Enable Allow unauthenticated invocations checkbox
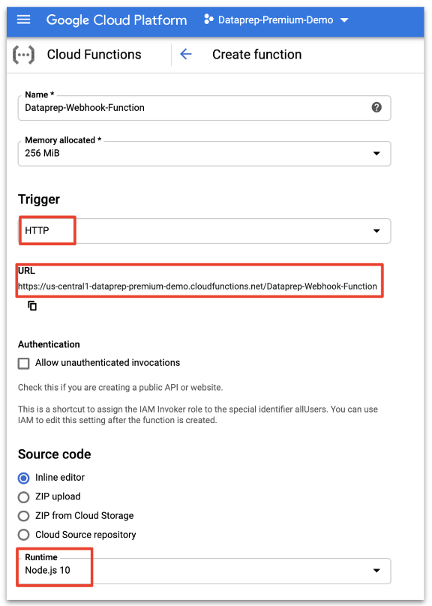Viewport: 432px width, 606px height. (24, 363)
